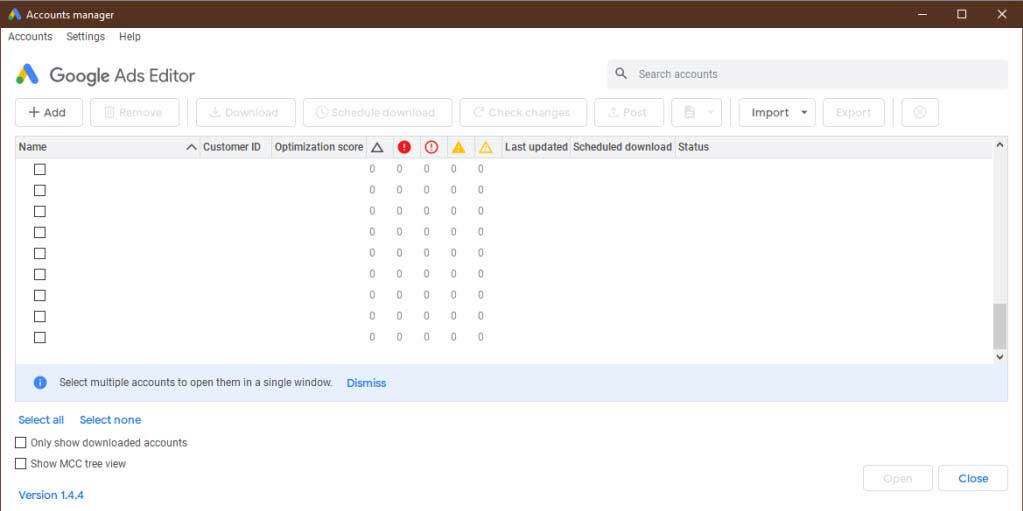The height and width of the screenshot is (511, 1023).
Task: Click the vertical scrollbar thumb
Action: click(1000, 326)
